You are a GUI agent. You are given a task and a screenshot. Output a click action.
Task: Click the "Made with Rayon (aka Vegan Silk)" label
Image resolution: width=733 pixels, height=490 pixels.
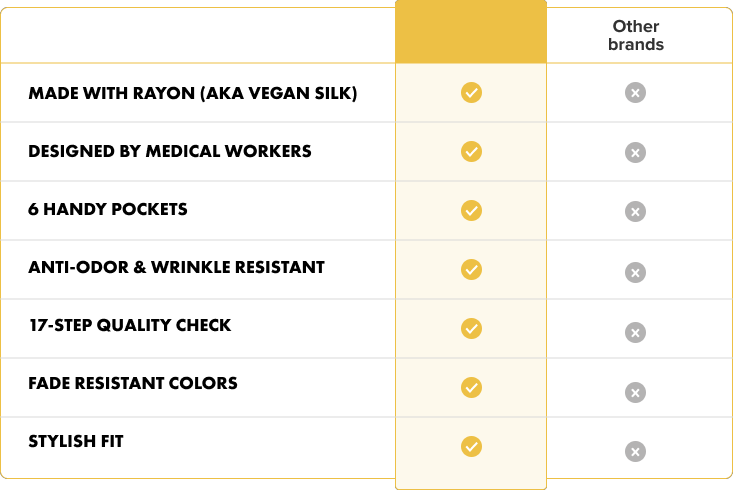(x=193, y=94)
